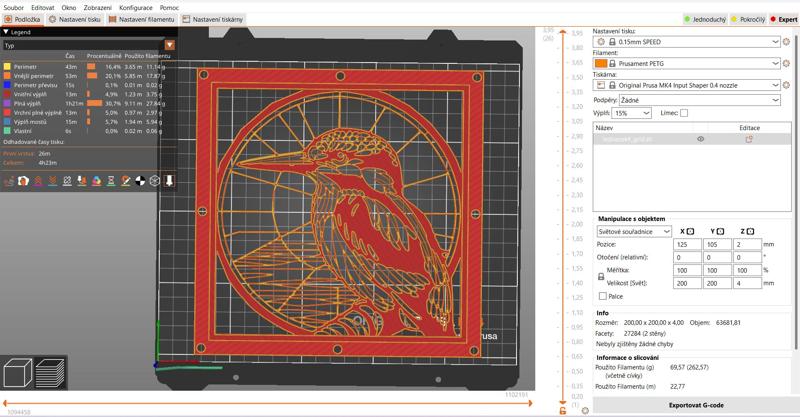Screen dimensions: 800x417
Task: Click the mirror icon next to the X axis
Action: click(x=690, y=232)
